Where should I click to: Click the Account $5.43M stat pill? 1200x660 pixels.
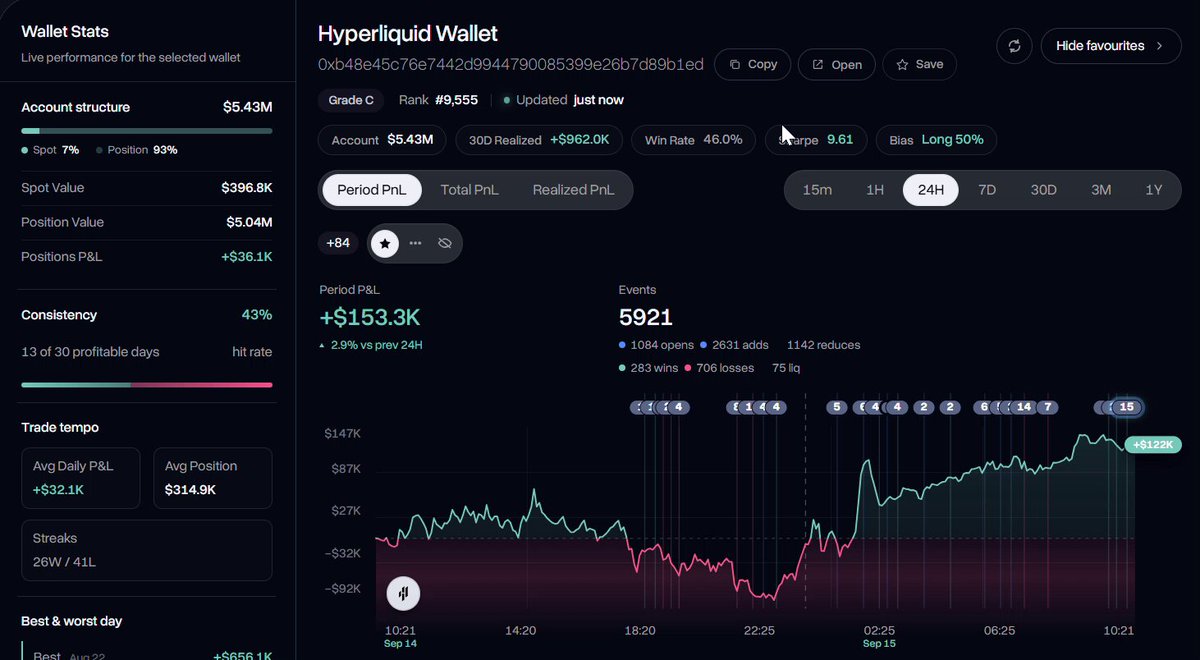tap(382, 140)
